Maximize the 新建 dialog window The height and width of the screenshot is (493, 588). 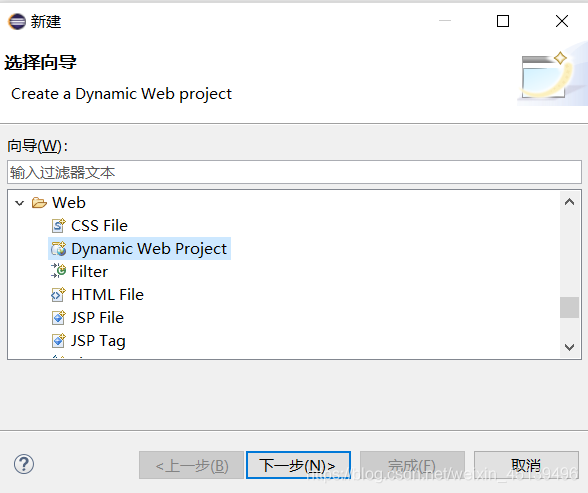503,21
